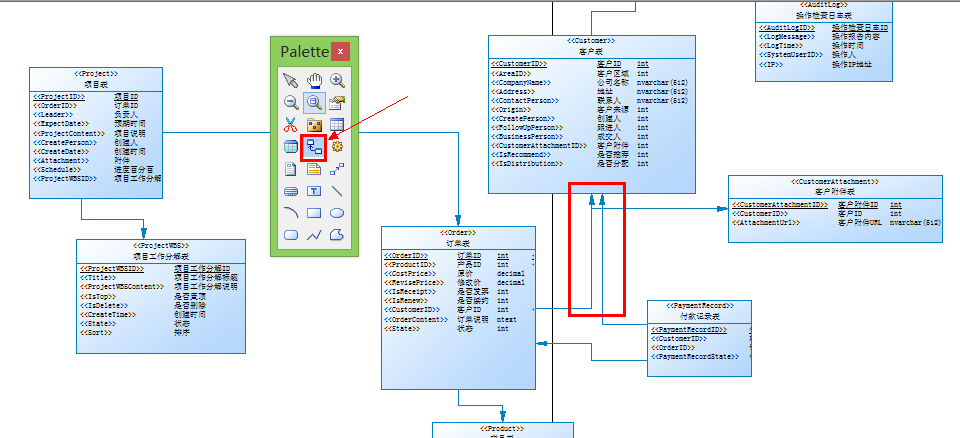Click <<RevisePrice>> in Order table
Screen dimensions: 960x438
(x=414, y=283)
